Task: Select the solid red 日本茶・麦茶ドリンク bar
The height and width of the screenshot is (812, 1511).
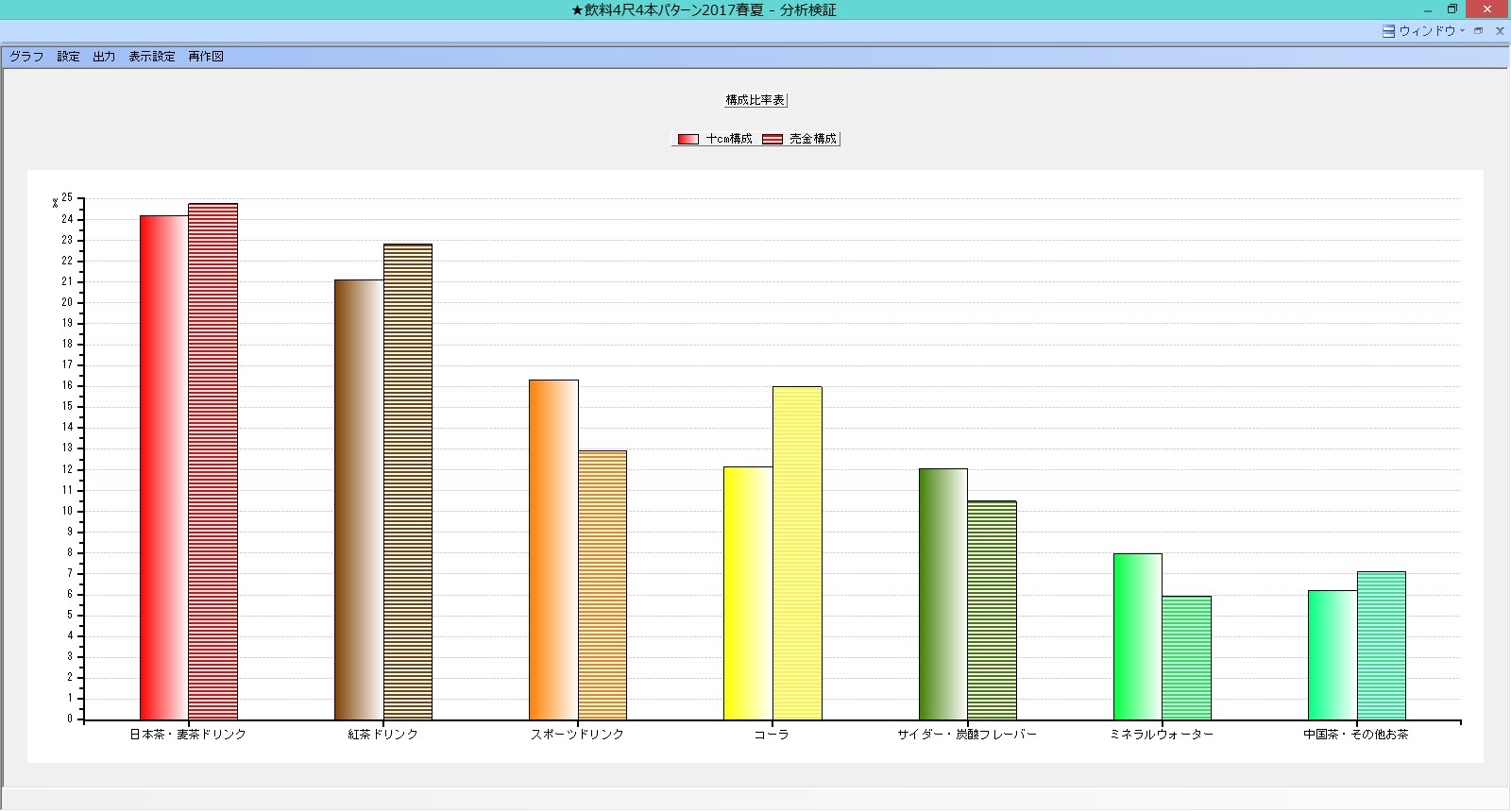Action: [164, 467]
